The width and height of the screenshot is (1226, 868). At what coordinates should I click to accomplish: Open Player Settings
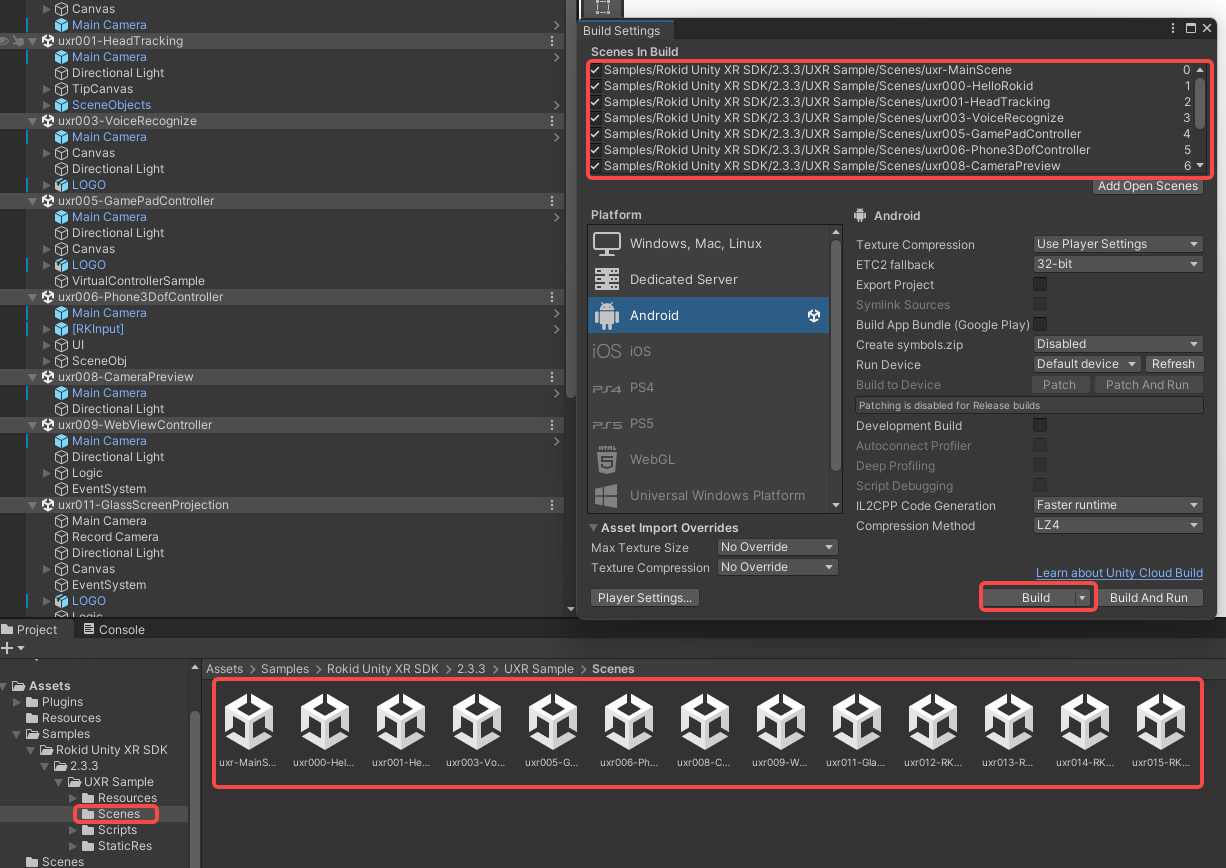(645, 598)
